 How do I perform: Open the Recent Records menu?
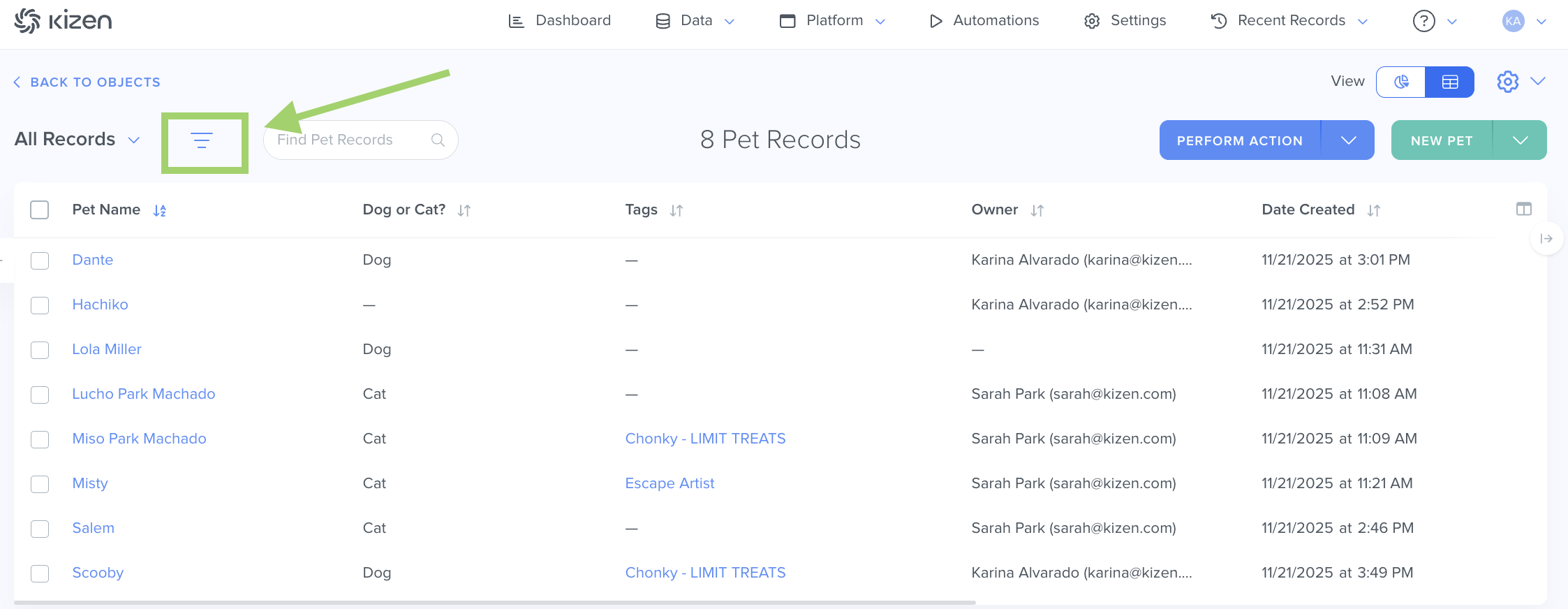1289,21
